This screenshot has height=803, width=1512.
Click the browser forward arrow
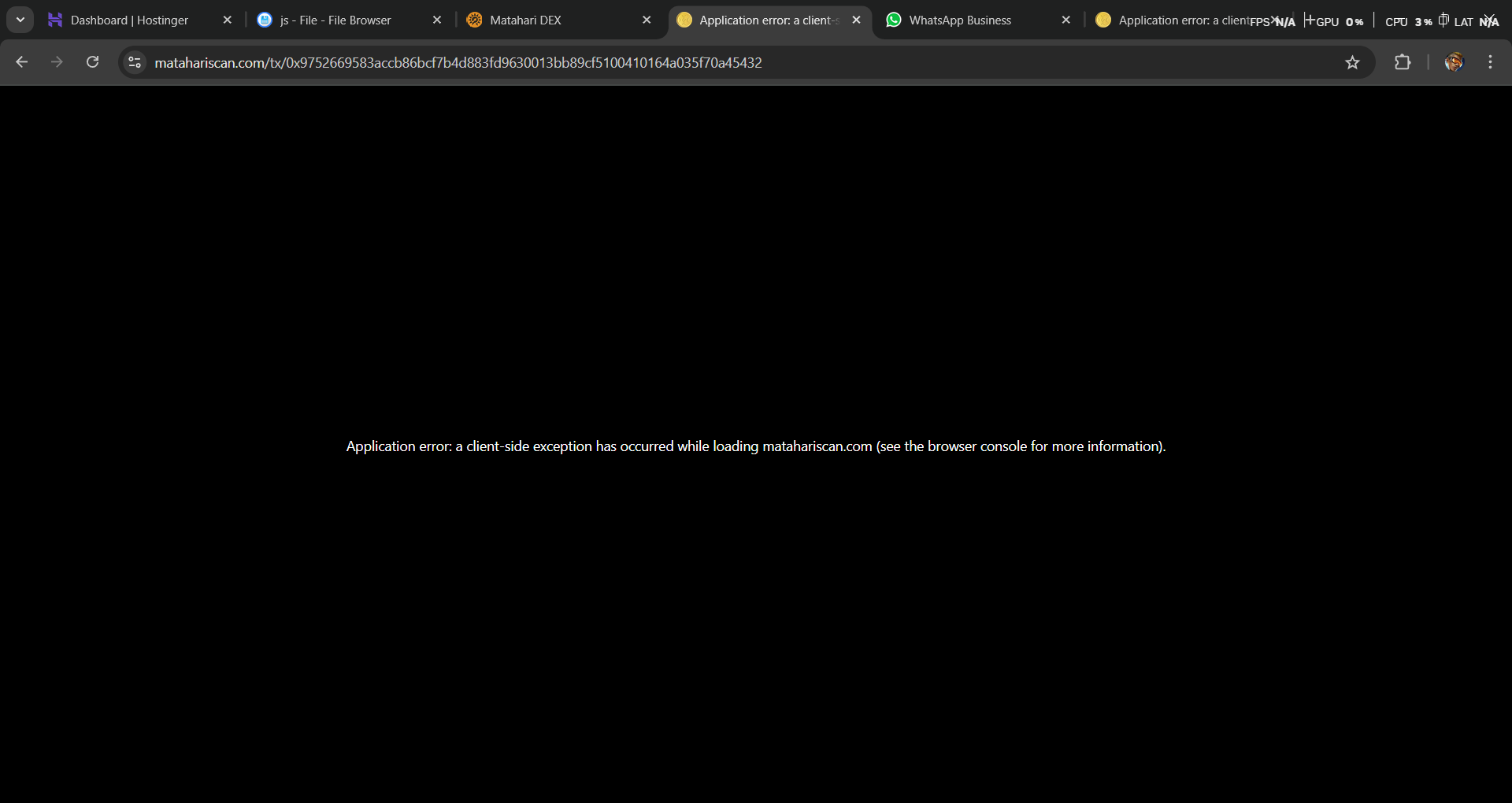point(57,62)
